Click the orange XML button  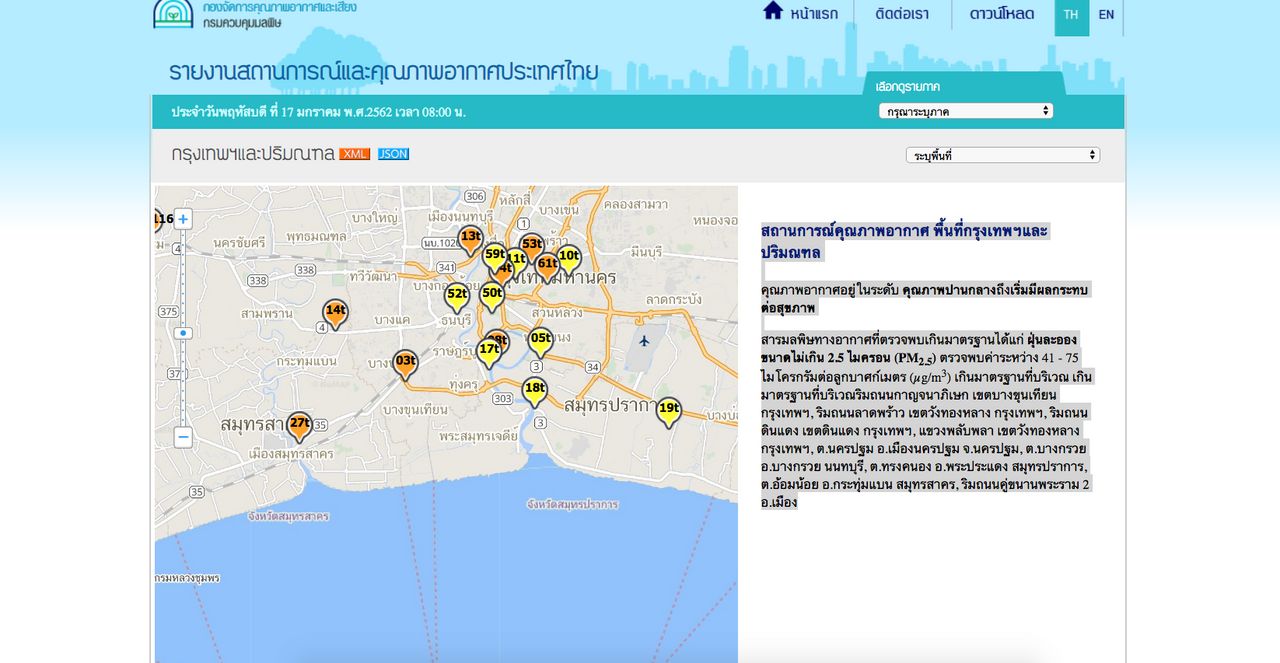[355, 154]
